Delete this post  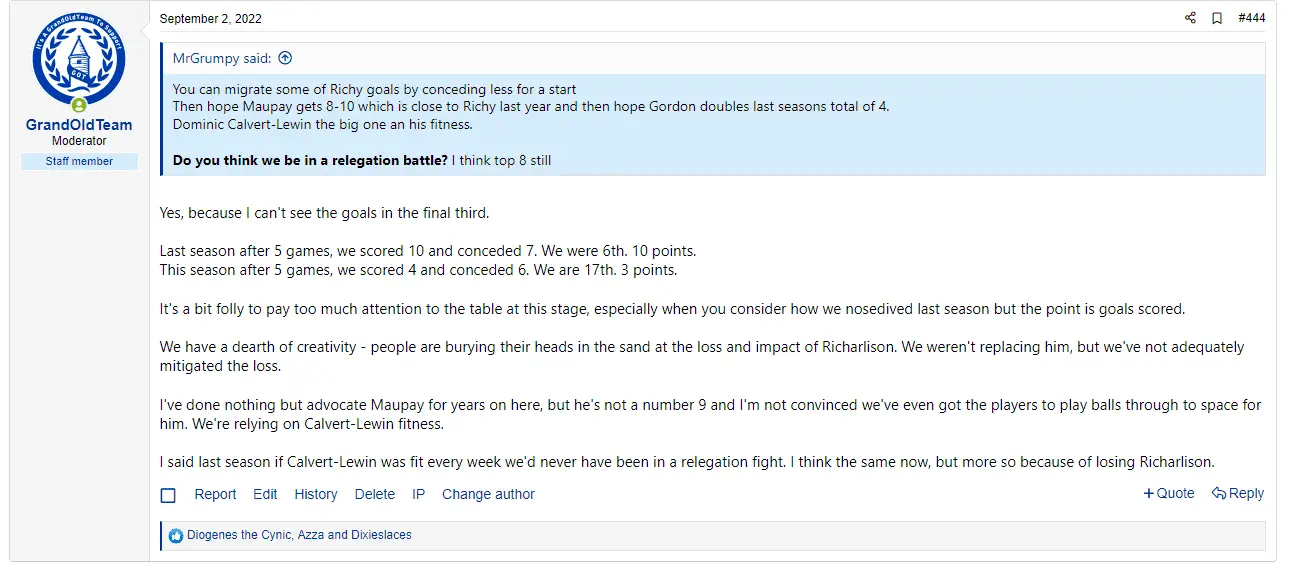(x=375, y=494)
